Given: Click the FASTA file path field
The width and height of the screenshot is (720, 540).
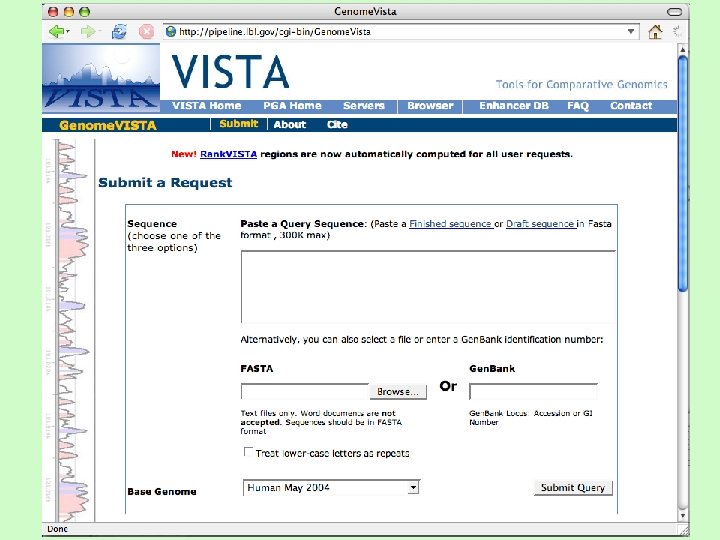Looking at the screenshot, I should 305,391.
